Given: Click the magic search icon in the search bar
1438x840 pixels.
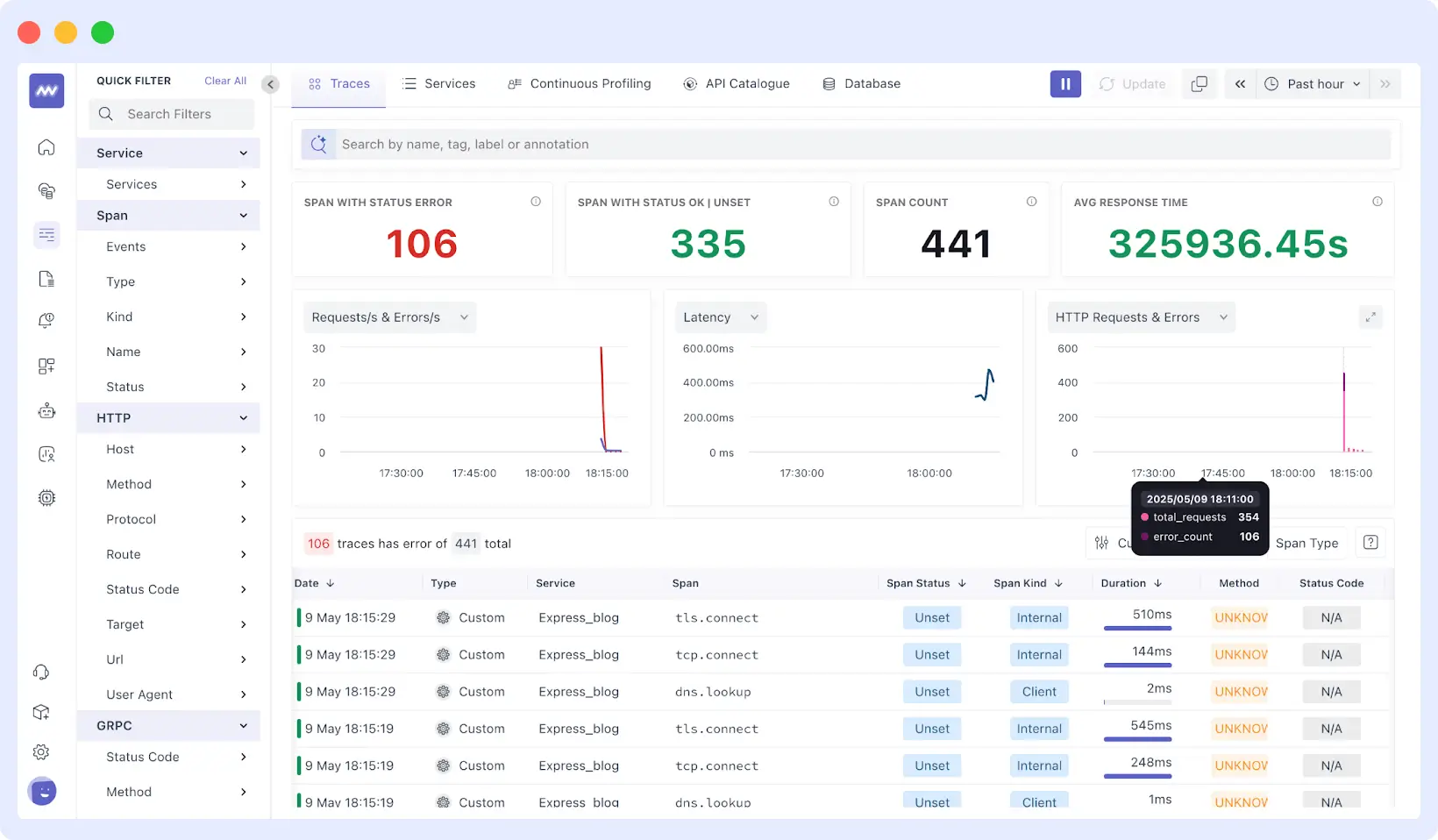Looking at the screenshot, I should [x=318, y=144].
